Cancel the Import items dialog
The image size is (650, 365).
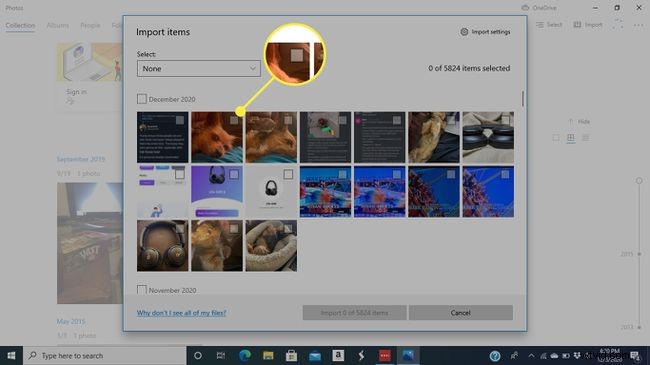(x=461, y=313)
